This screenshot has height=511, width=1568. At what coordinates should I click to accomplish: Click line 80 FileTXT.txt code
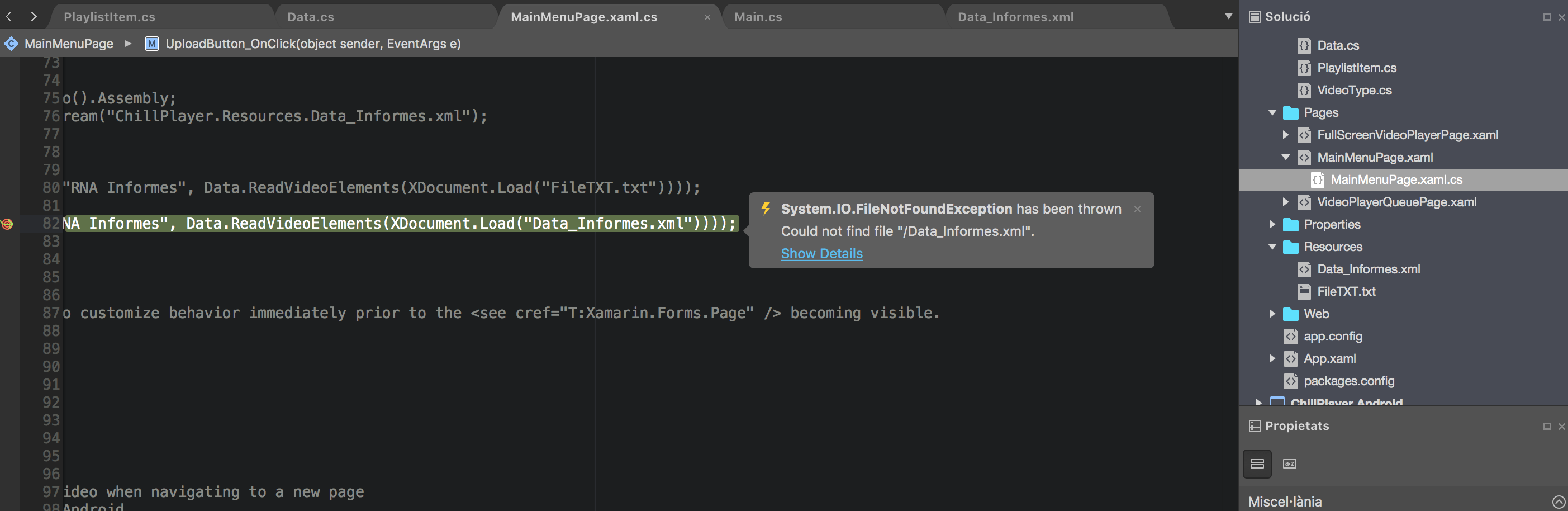pyautogui.click(x=381, y=188)
